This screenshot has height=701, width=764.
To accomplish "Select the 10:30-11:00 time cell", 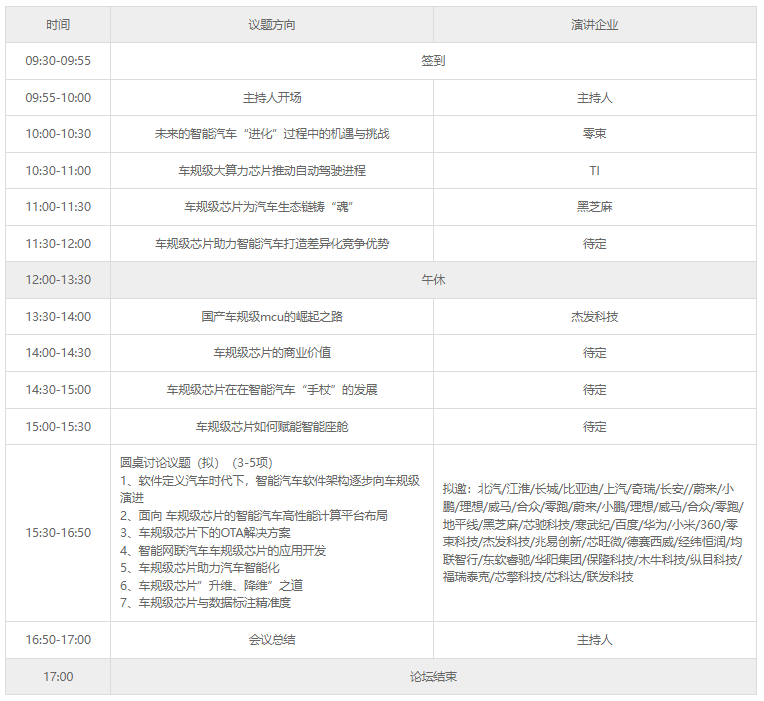I will (x=58, y=171).
